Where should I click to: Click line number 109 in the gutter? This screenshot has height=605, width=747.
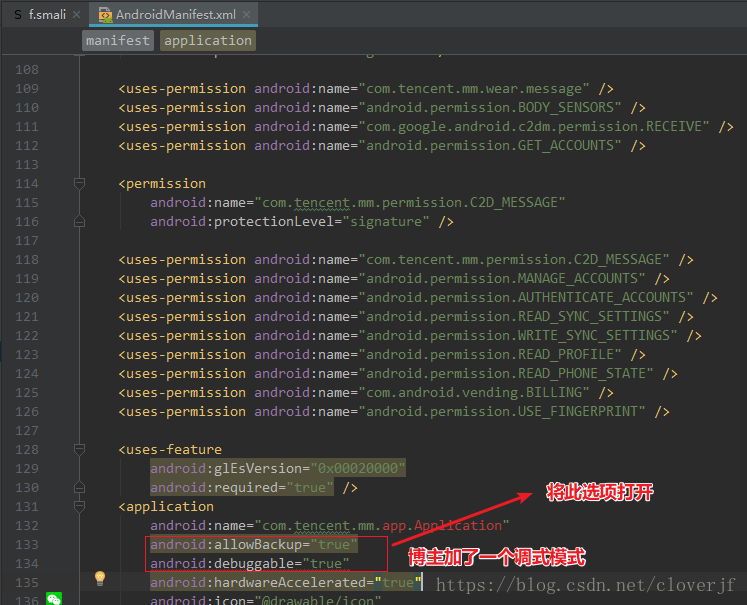[x=27, y=89]
